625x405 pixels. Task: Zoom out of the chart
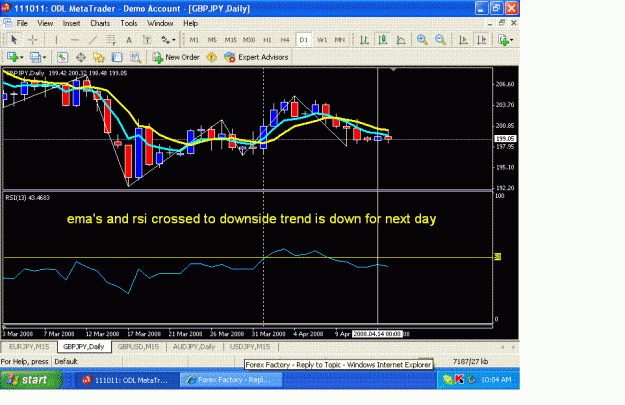(440, 39)
